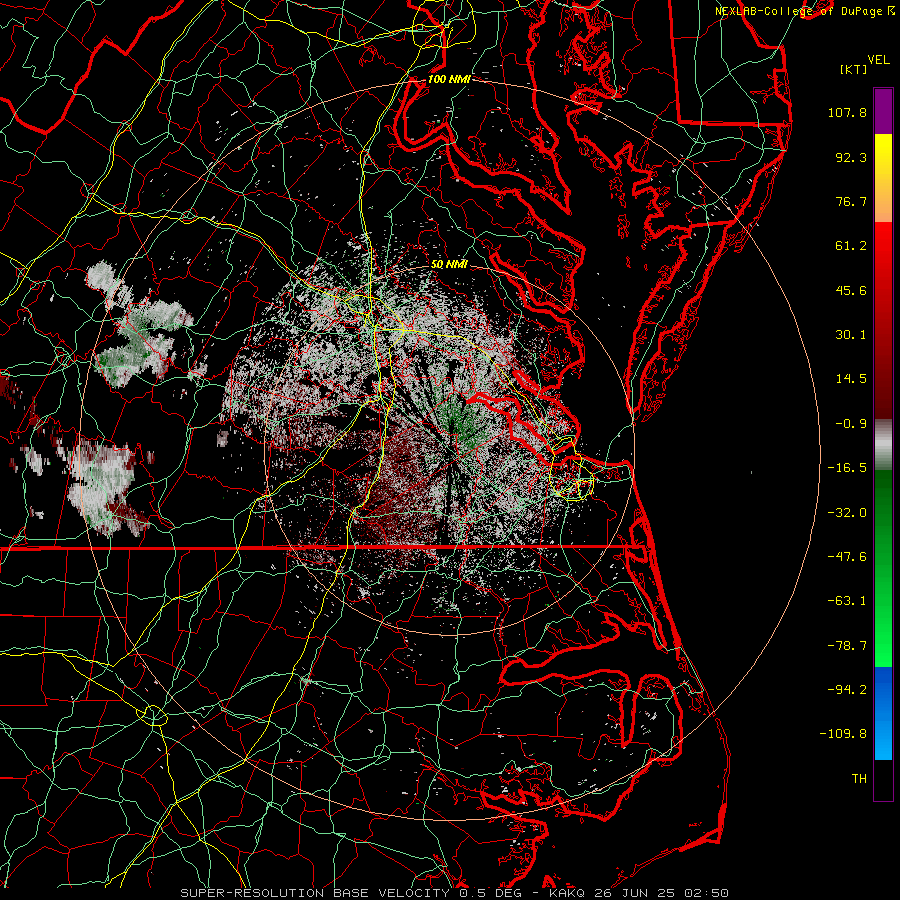The height and width of the screenshot is (900, 900).
Task: Click the -78.7 legend value
Action: [x=847, y=646]
